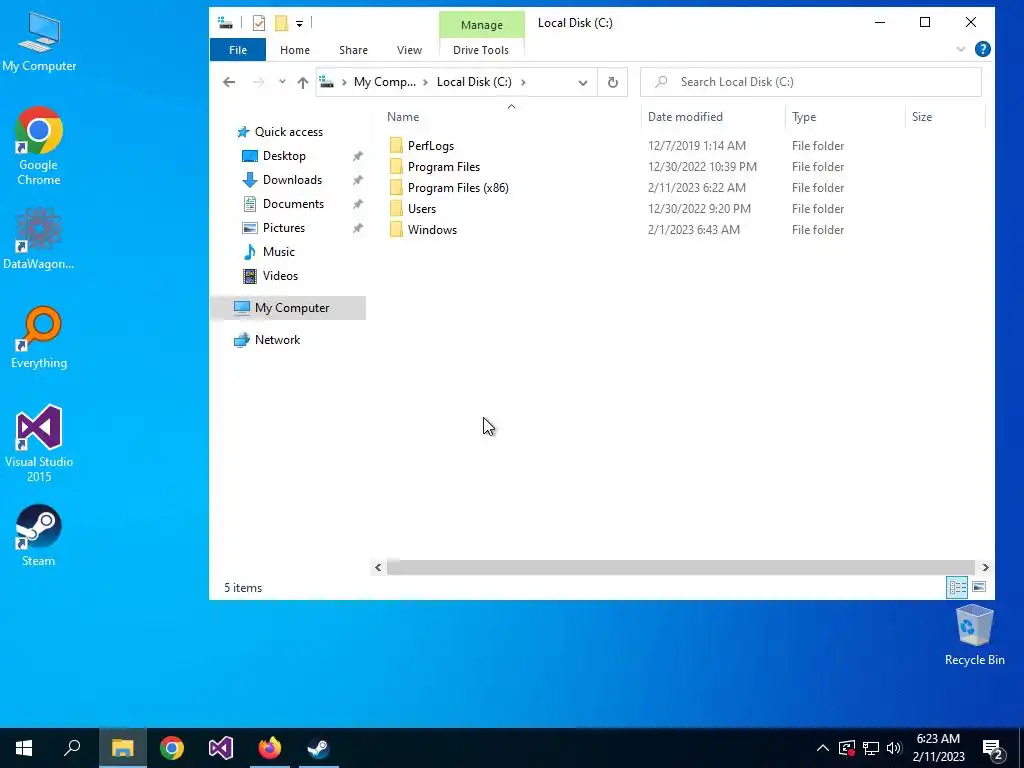Select Network in navigation pane
1024x768 pixels.
(278, 340)
